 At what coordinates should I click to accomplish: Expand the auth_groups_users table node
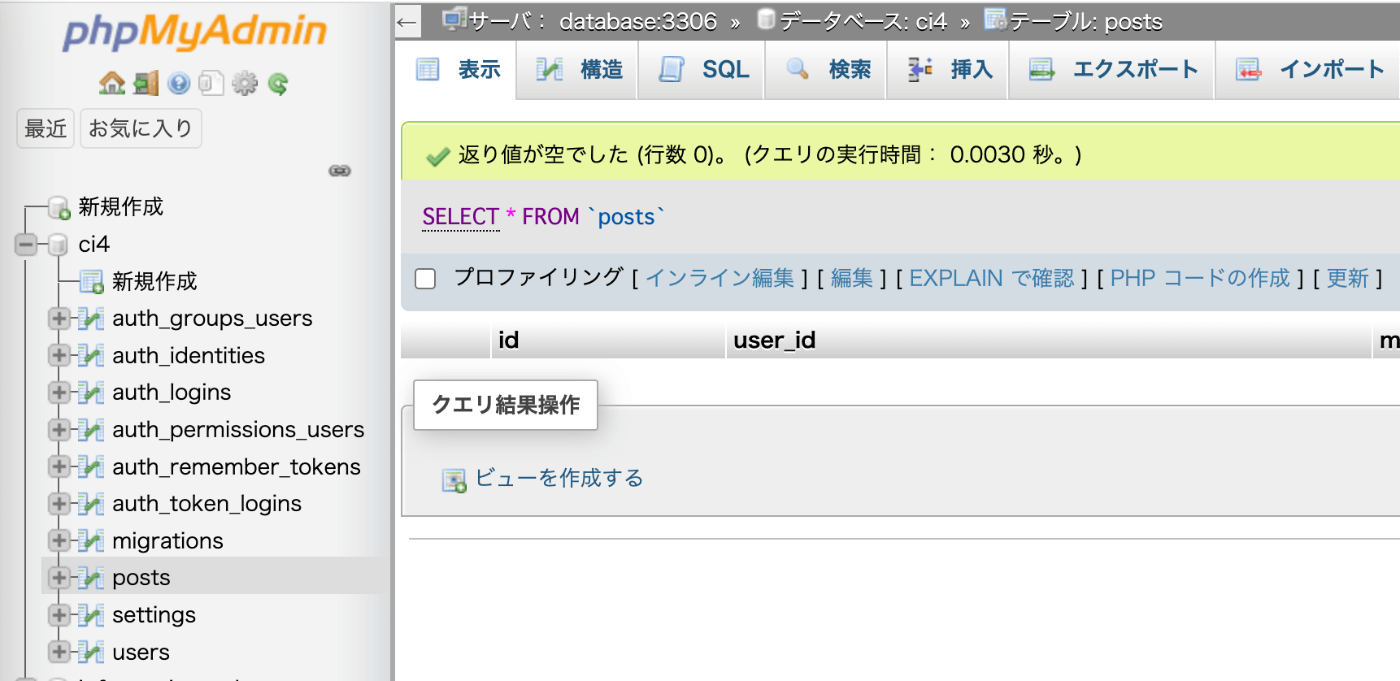point(59,319)
